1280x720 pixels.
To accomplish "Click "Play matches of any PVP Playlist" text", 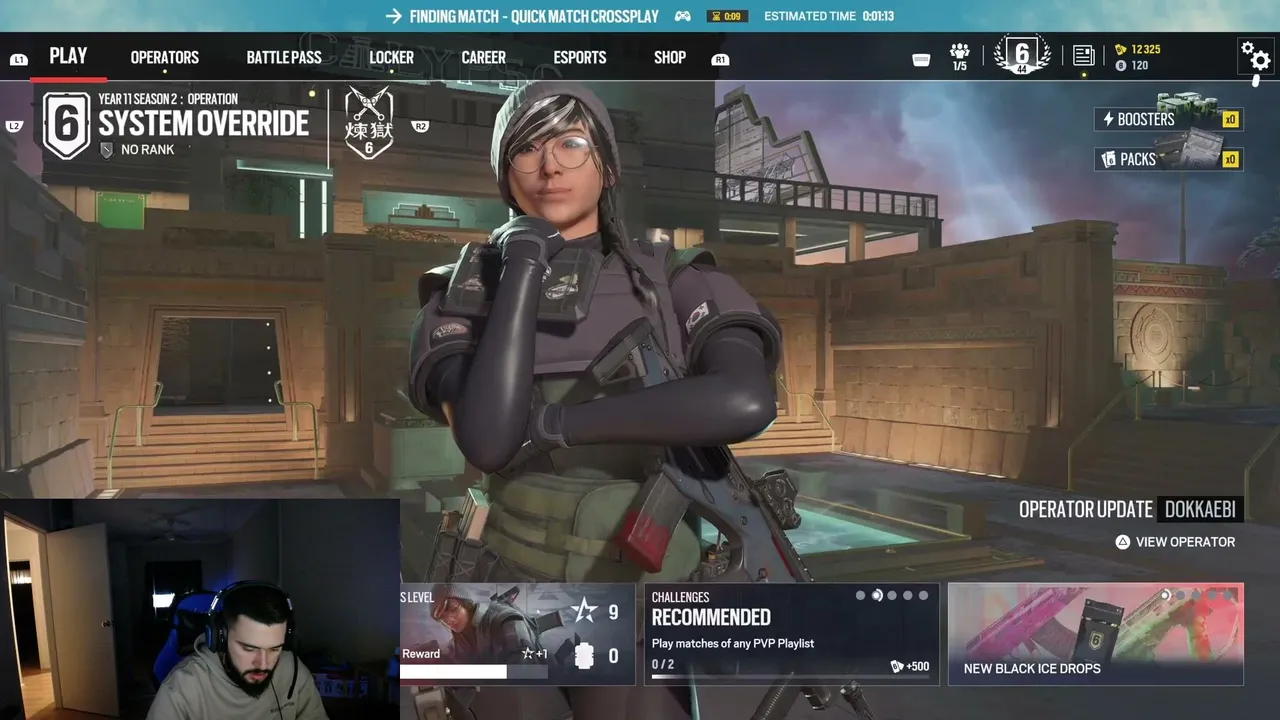I will click(x=733, y=643).
